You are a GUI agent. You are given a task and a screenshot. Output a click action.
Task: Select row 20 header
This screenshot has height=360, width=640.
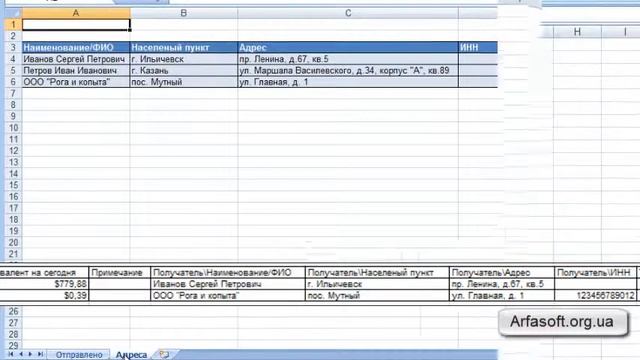click(x=13, y=242)
